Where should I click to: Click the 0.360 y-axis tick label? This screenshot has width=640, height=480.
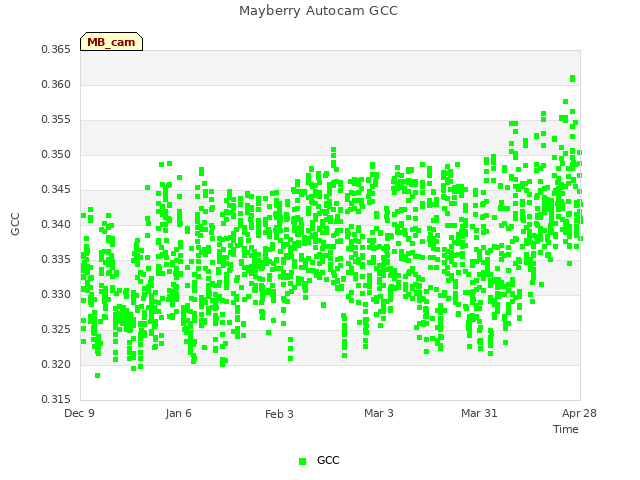click(x=56, y=84)
